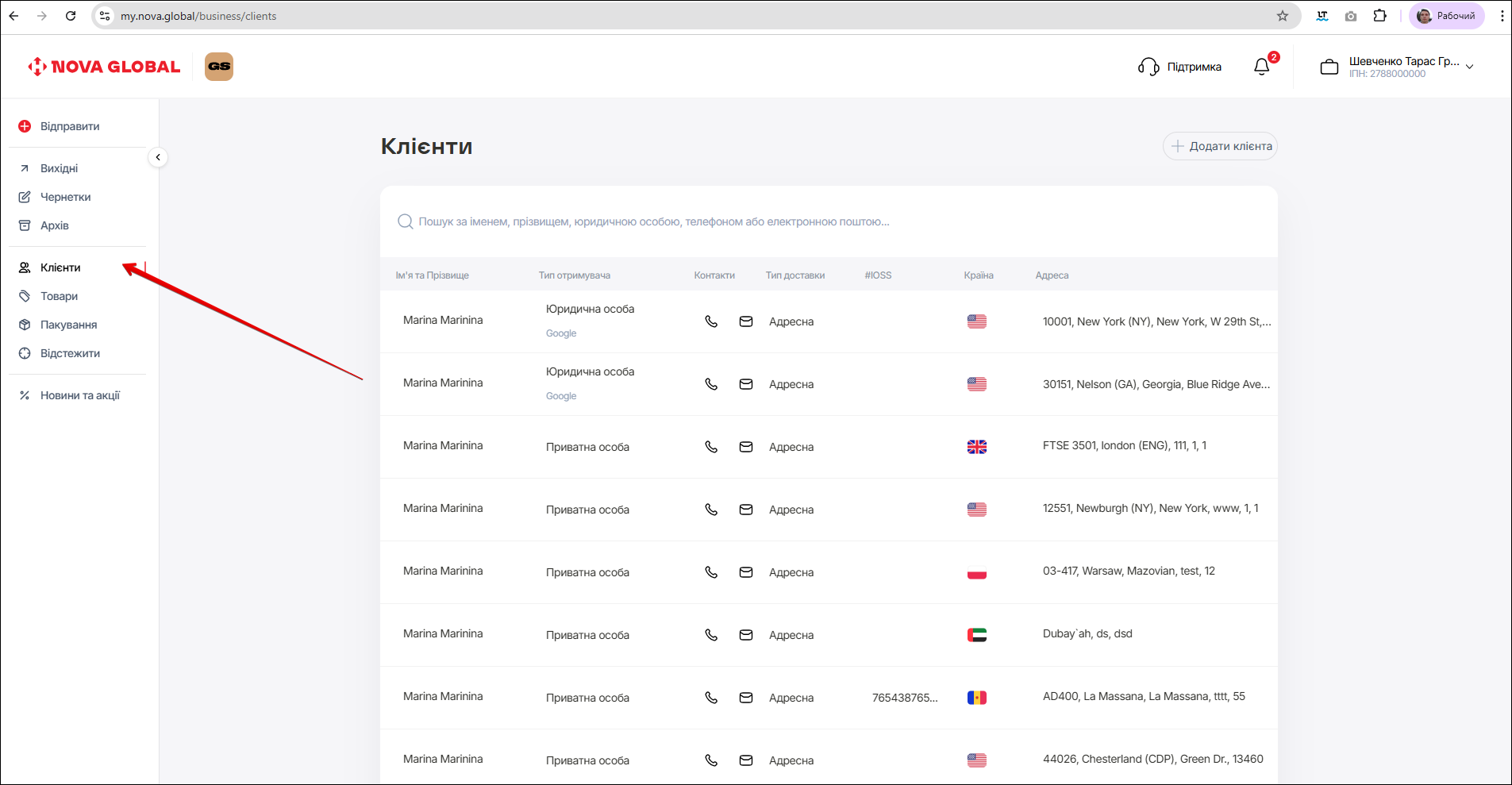The image size is (1512, 785).
Task: Open the Рабочий Chrome profile button
Action: (x=1447, y=16)
